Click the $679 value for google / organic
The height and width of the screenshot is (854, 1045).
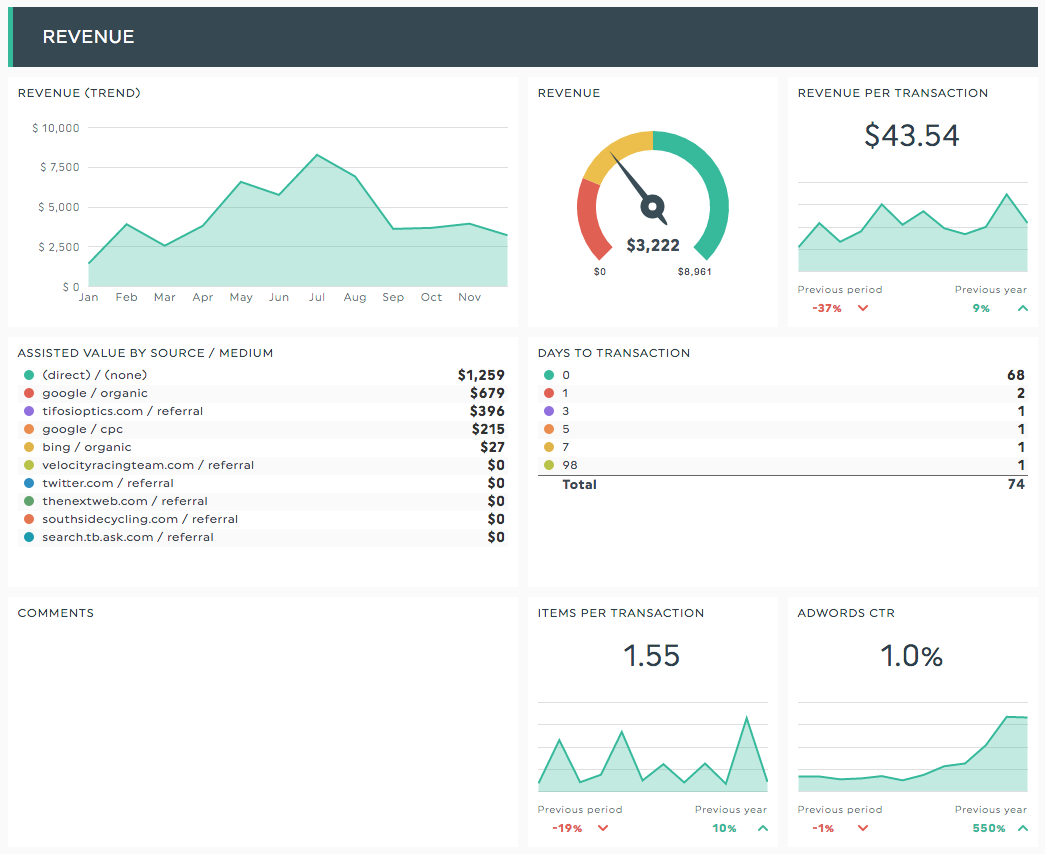(x=487, y=393)
